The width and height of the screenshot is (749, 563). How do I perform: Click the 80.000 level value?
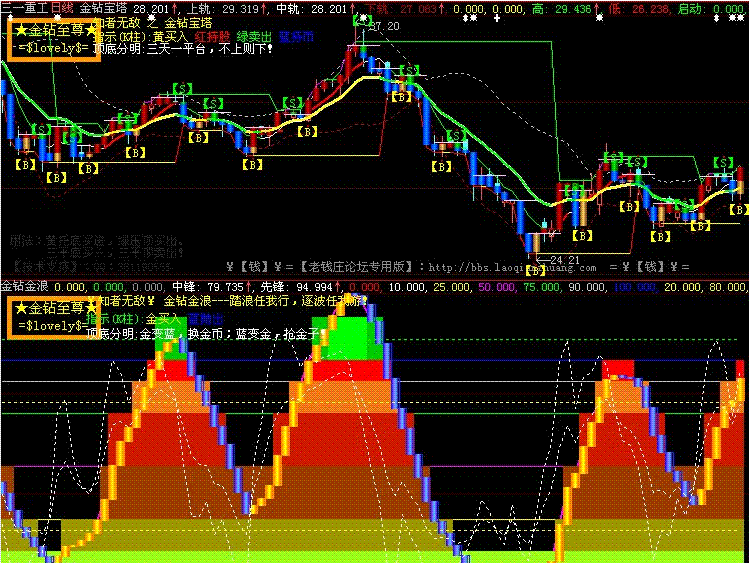pos(727,287)
